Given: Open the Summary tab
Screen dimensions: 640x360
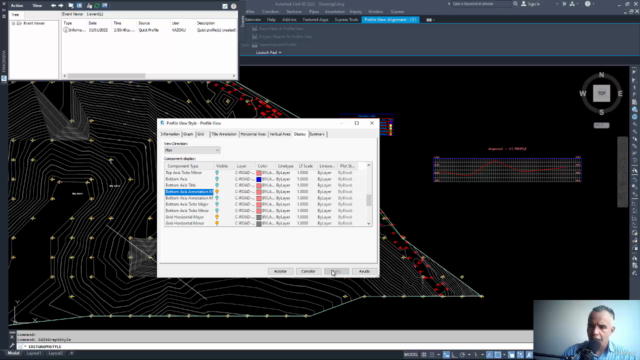Looking at the screenshot, I should point(317,134).
